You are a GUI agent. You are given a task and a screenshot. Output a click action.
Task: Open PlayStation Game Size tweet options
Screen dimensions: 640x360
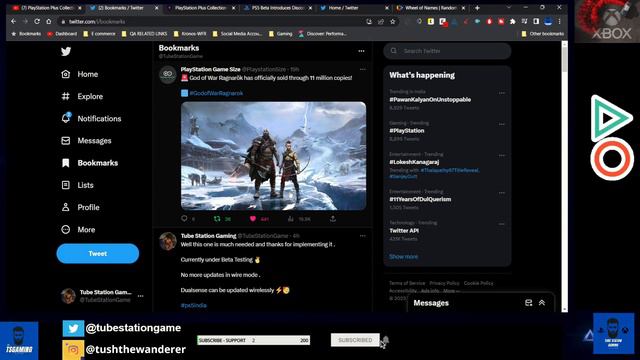[362, 69]
